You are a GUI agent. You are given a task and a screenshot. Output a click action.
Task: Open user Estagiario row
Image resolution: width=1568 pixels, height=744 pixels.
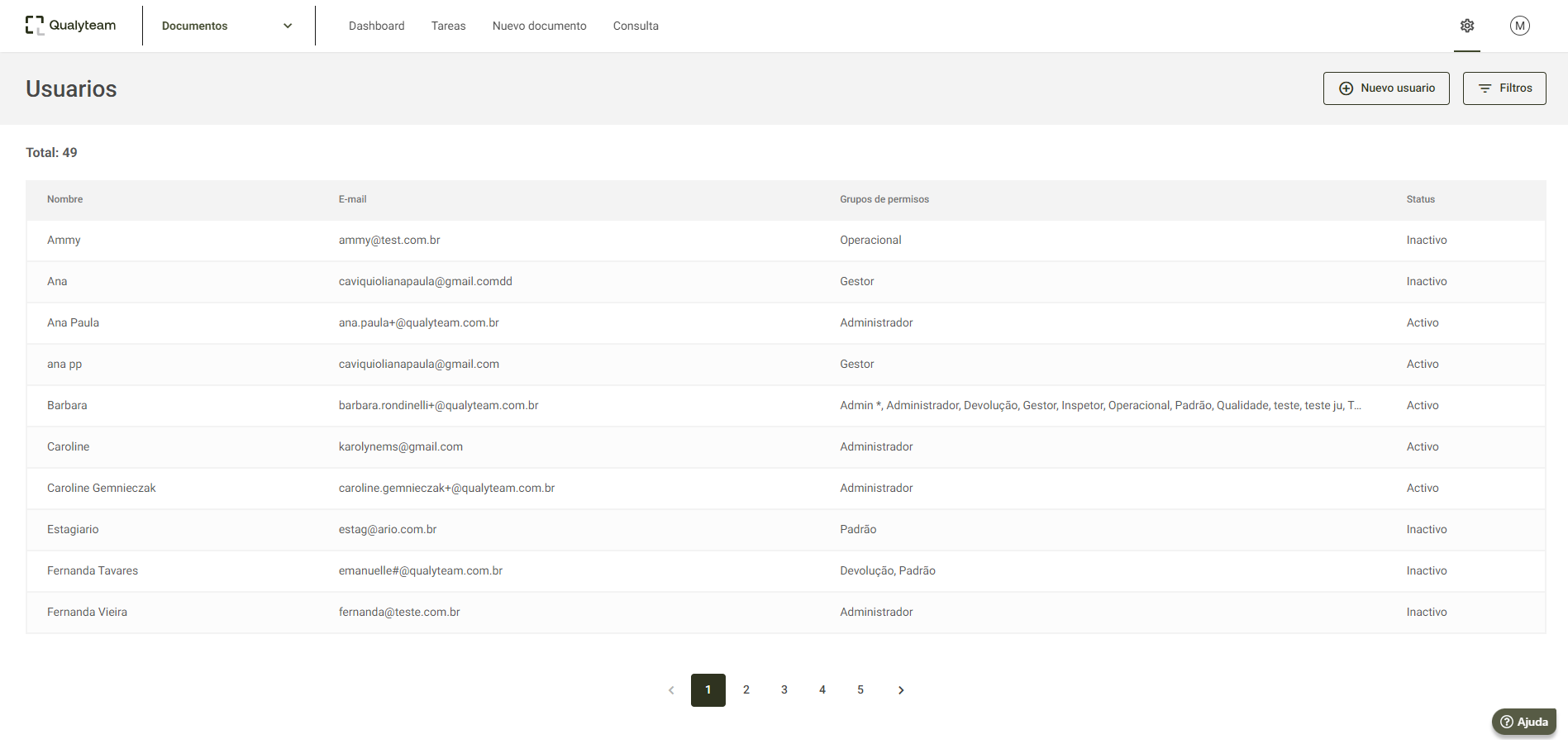click(785, 530)
